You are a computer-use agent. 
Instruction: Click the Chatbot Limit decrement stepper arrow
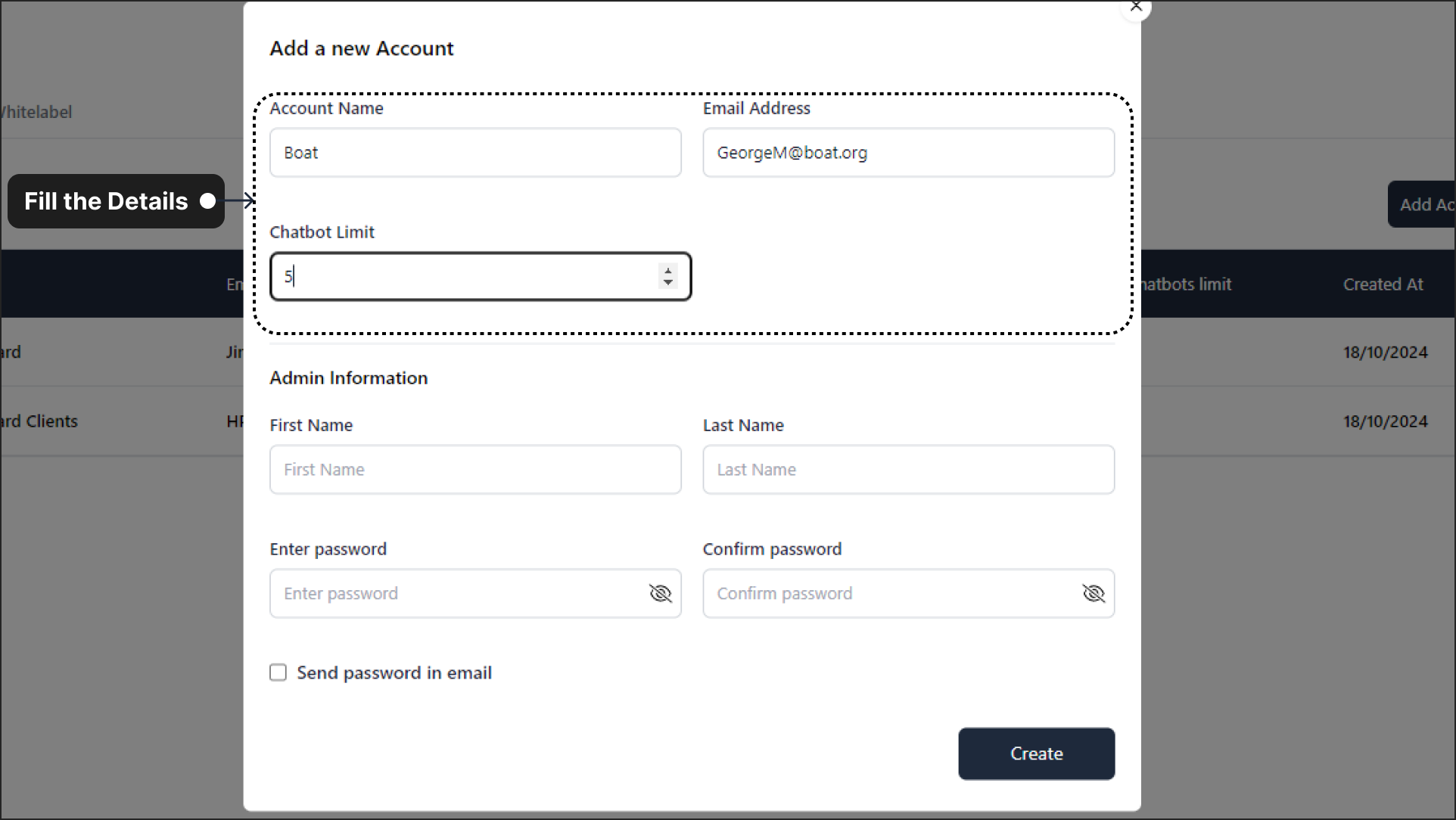click(x=668, y=282)
